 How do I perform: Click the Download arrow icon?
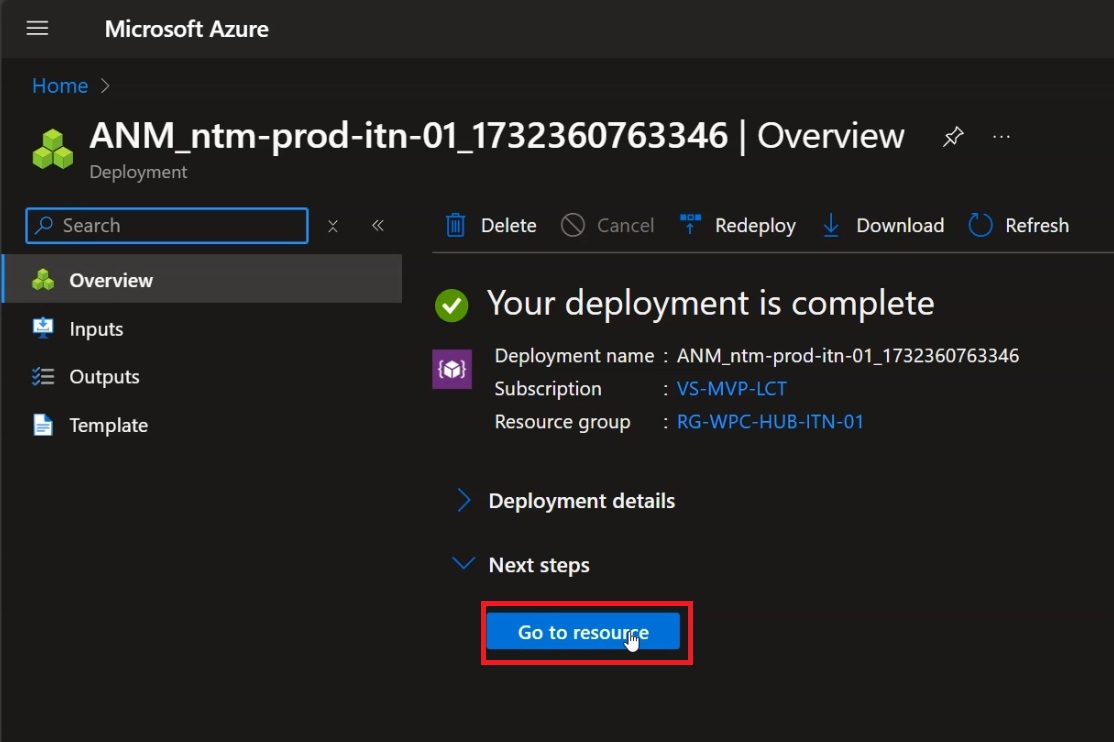pyautogui.click(x=831, y=225)
